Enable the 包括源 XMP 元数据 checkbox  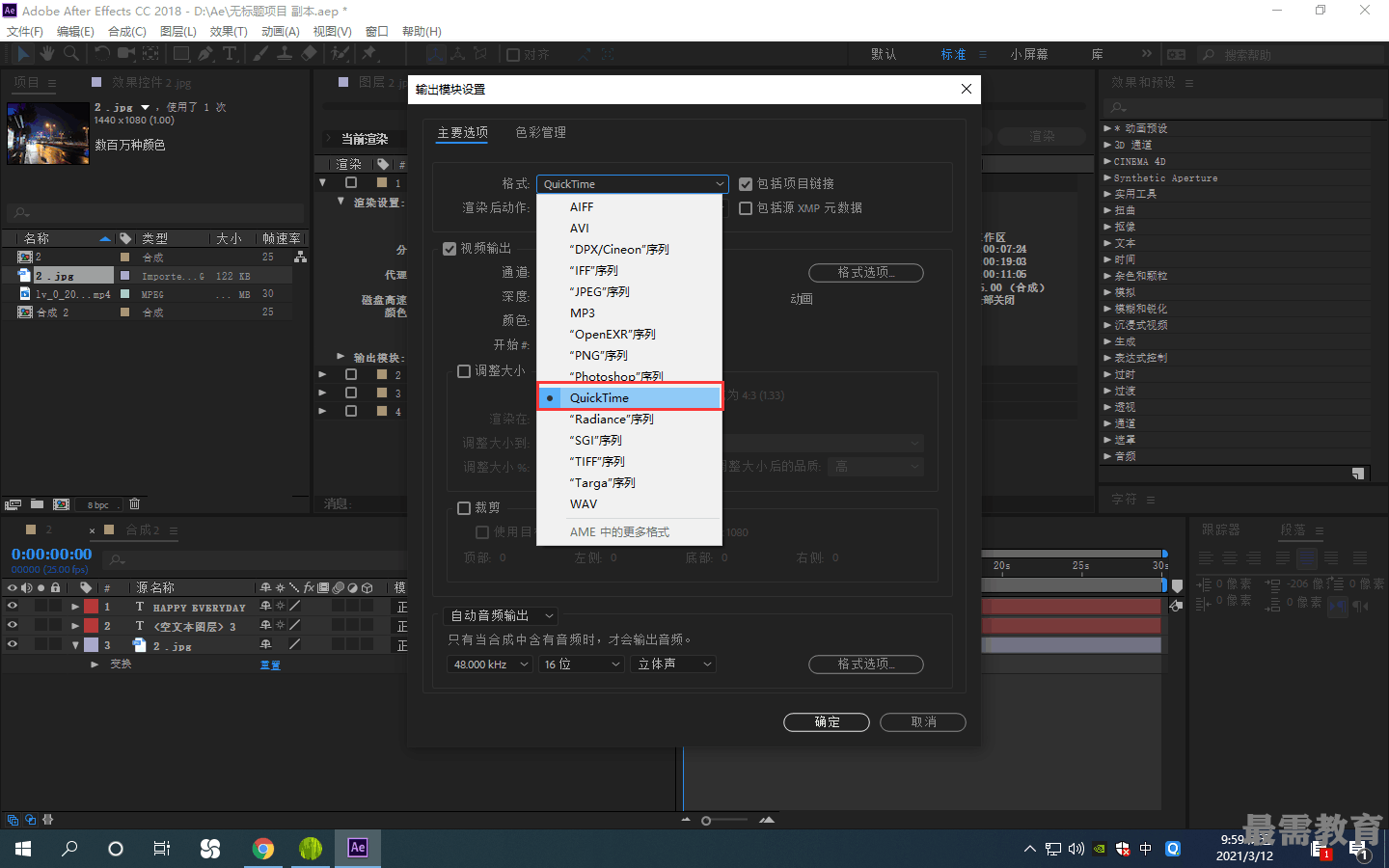coord(746,208)
